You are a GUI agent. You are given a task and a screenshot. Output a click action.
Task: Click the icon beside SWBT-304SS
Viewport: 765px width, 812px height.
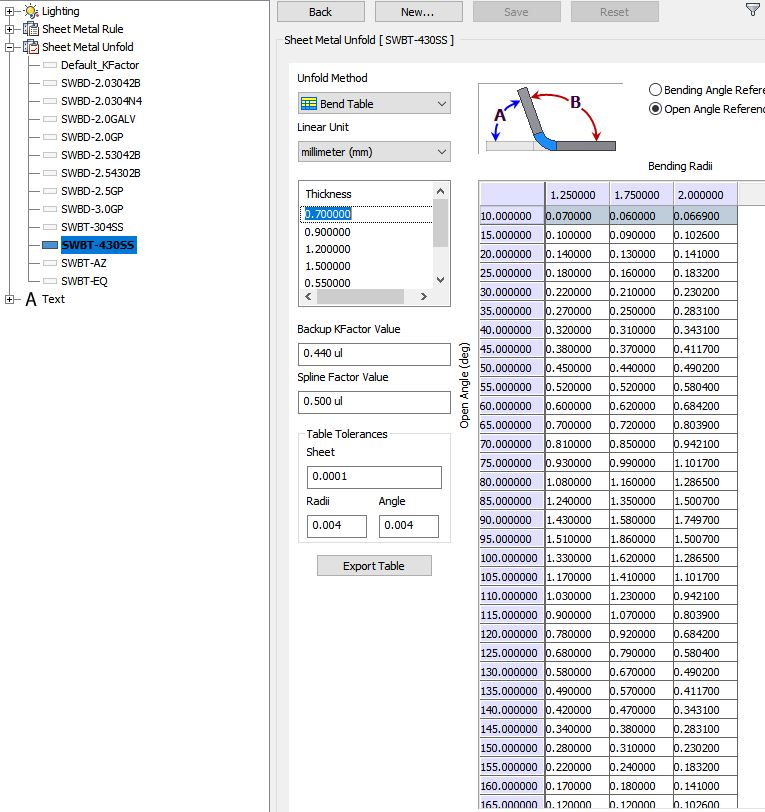(50, 227)
